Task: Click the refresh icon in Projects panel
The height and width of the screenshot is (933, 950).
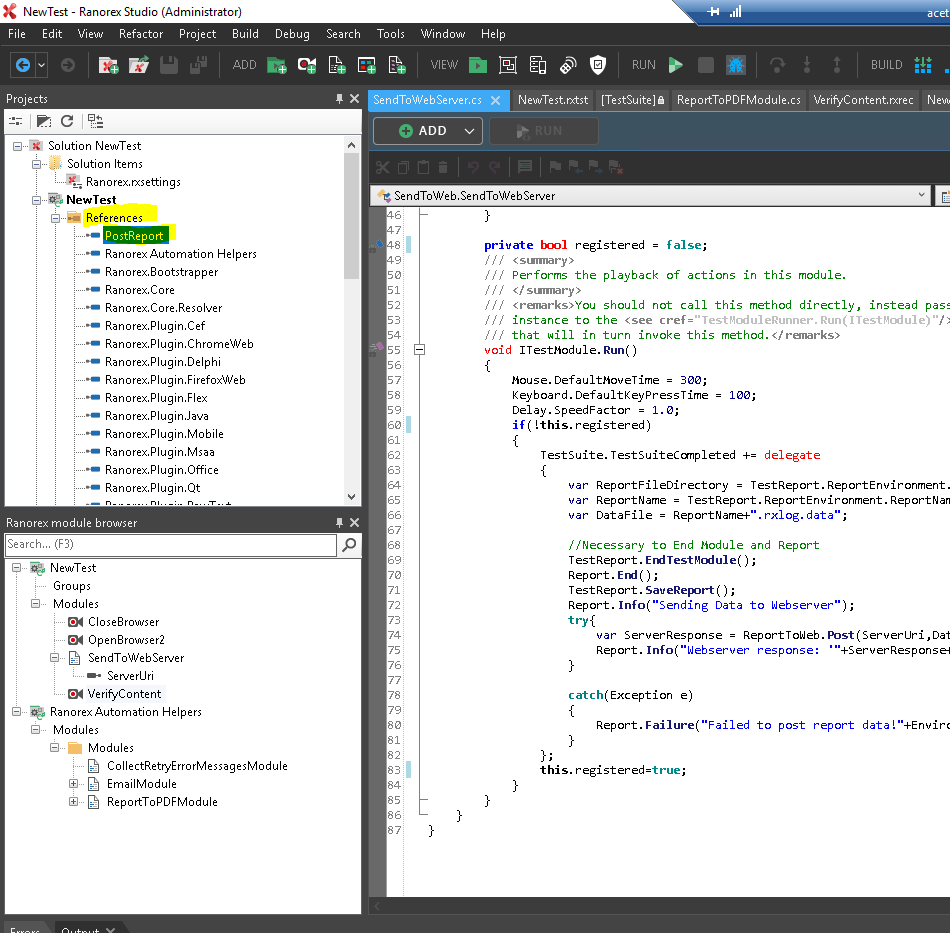Action: pyautogui.click(x=67, y=121)
